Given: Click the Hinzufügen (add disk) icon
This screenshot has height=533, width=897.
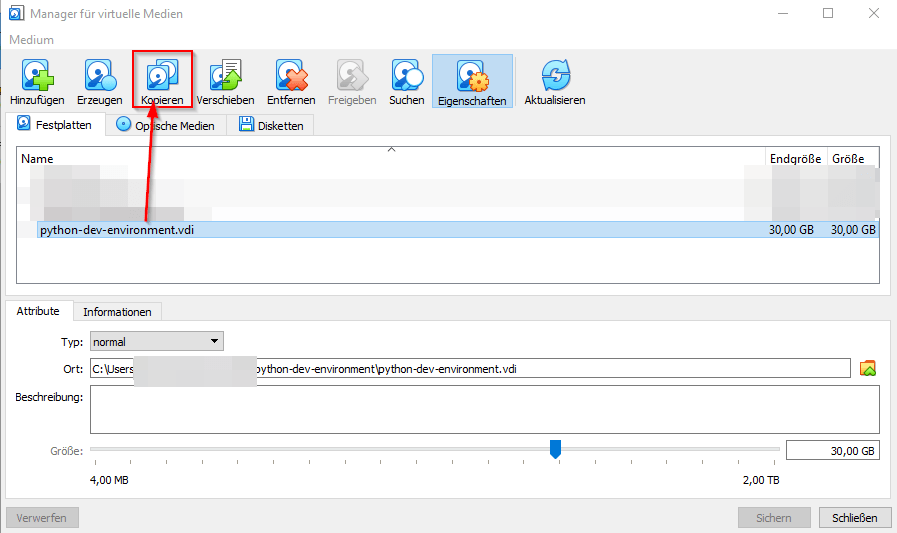Looking at the screenshot, I should click(x=37, y=77).
